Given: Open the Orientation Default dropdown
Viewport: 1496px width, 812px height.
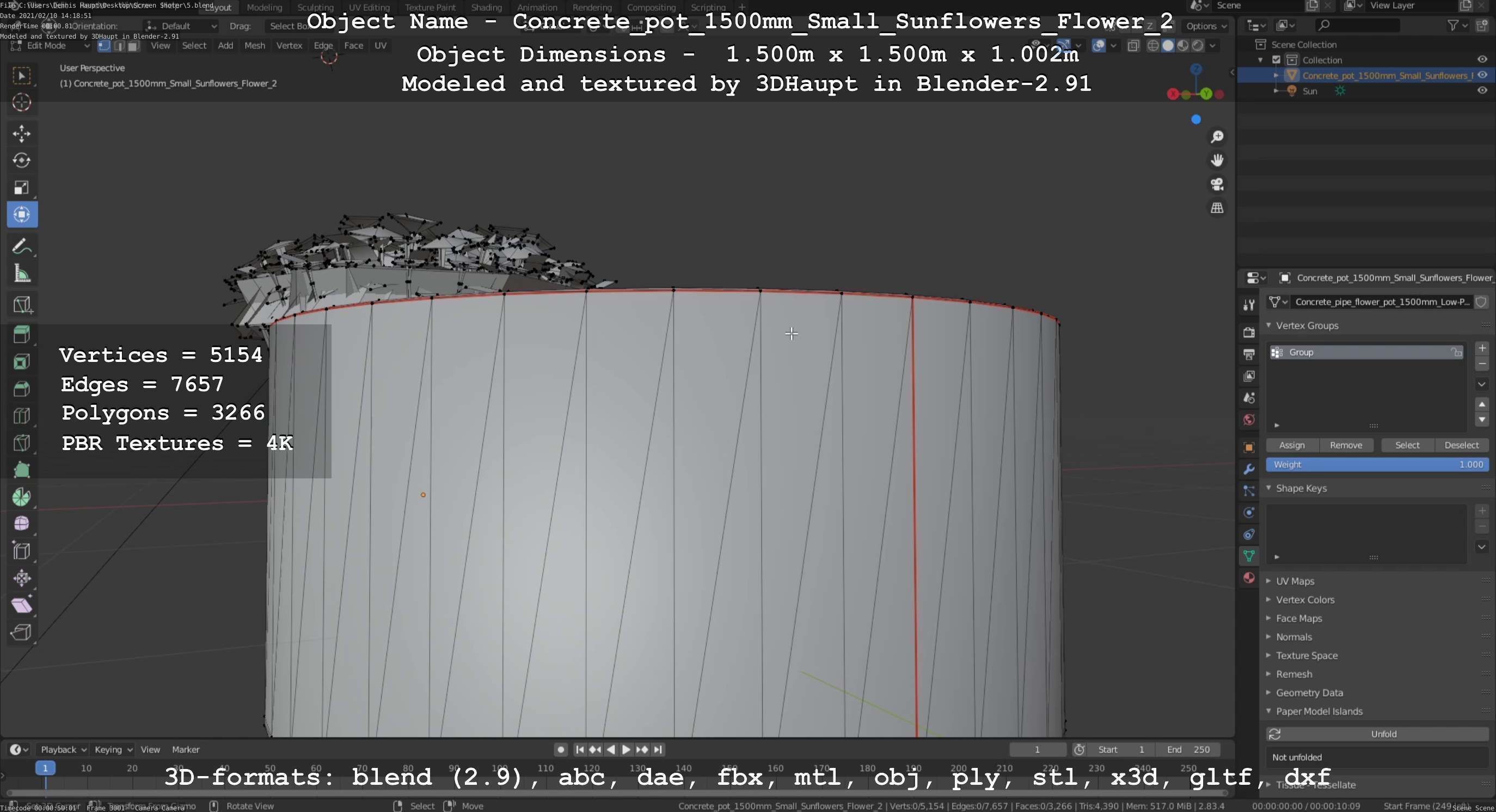Looking at the screenshot, I should pyautogui.click(x=181, y=26).
